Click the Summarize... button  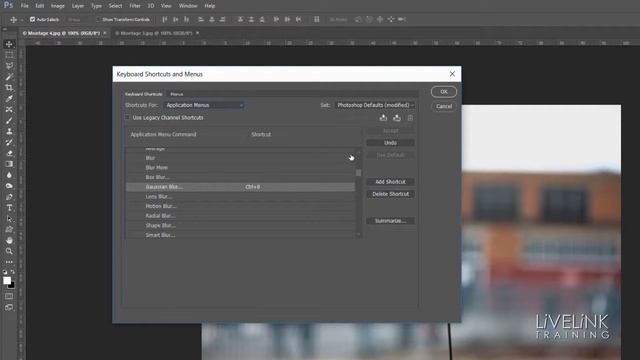tap(390, 221)
